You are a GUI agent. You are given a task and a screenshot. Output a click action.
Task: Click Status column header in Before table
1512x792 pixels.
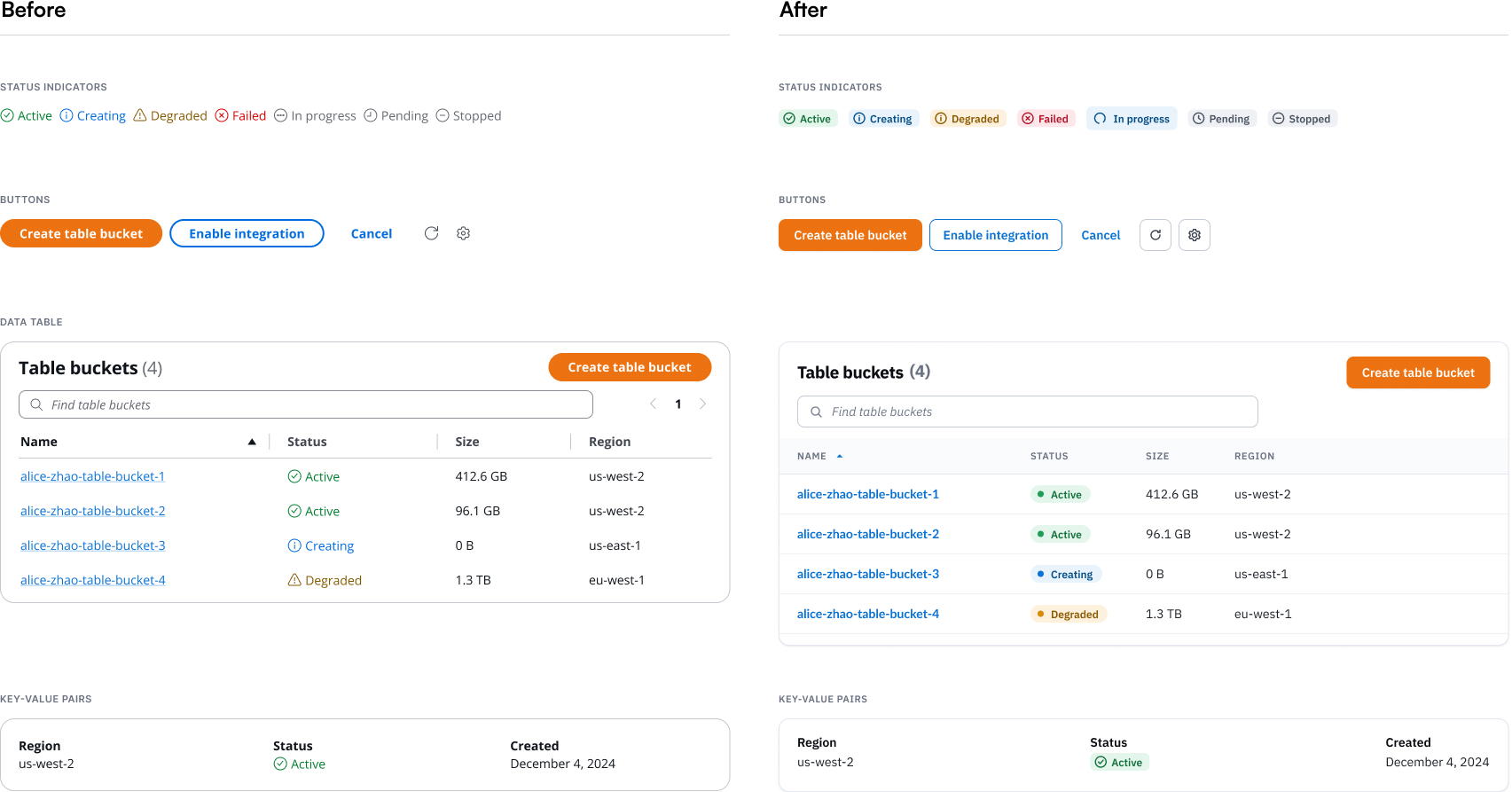[x=307, y=442]
